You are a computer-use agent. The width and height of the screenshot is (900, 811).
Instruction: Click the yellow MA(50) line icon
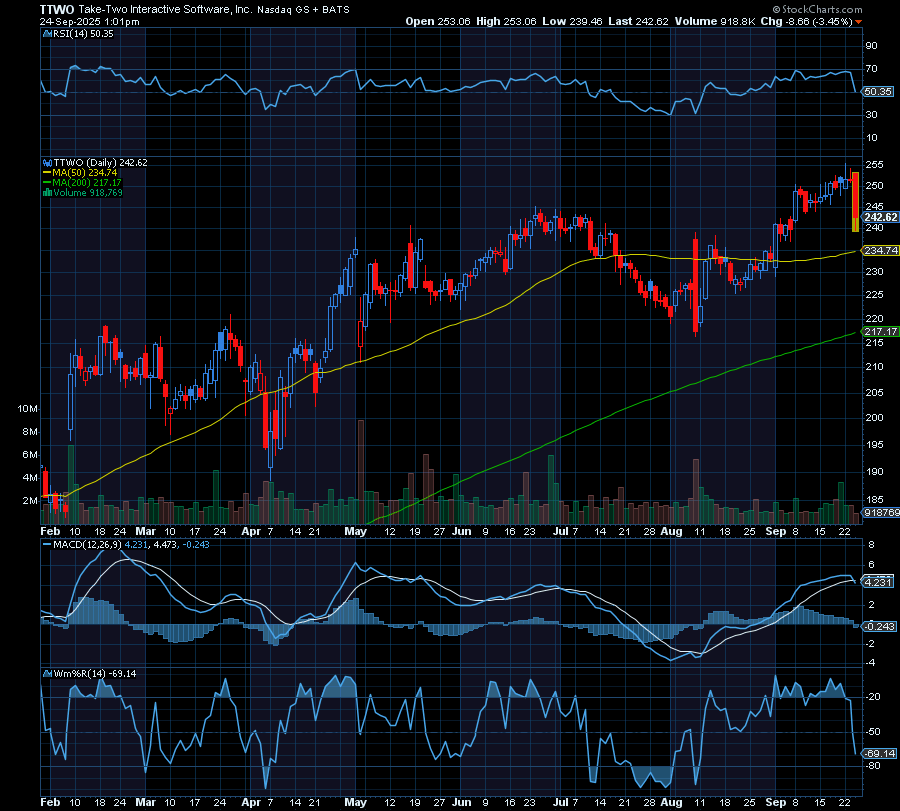(46, 172)
